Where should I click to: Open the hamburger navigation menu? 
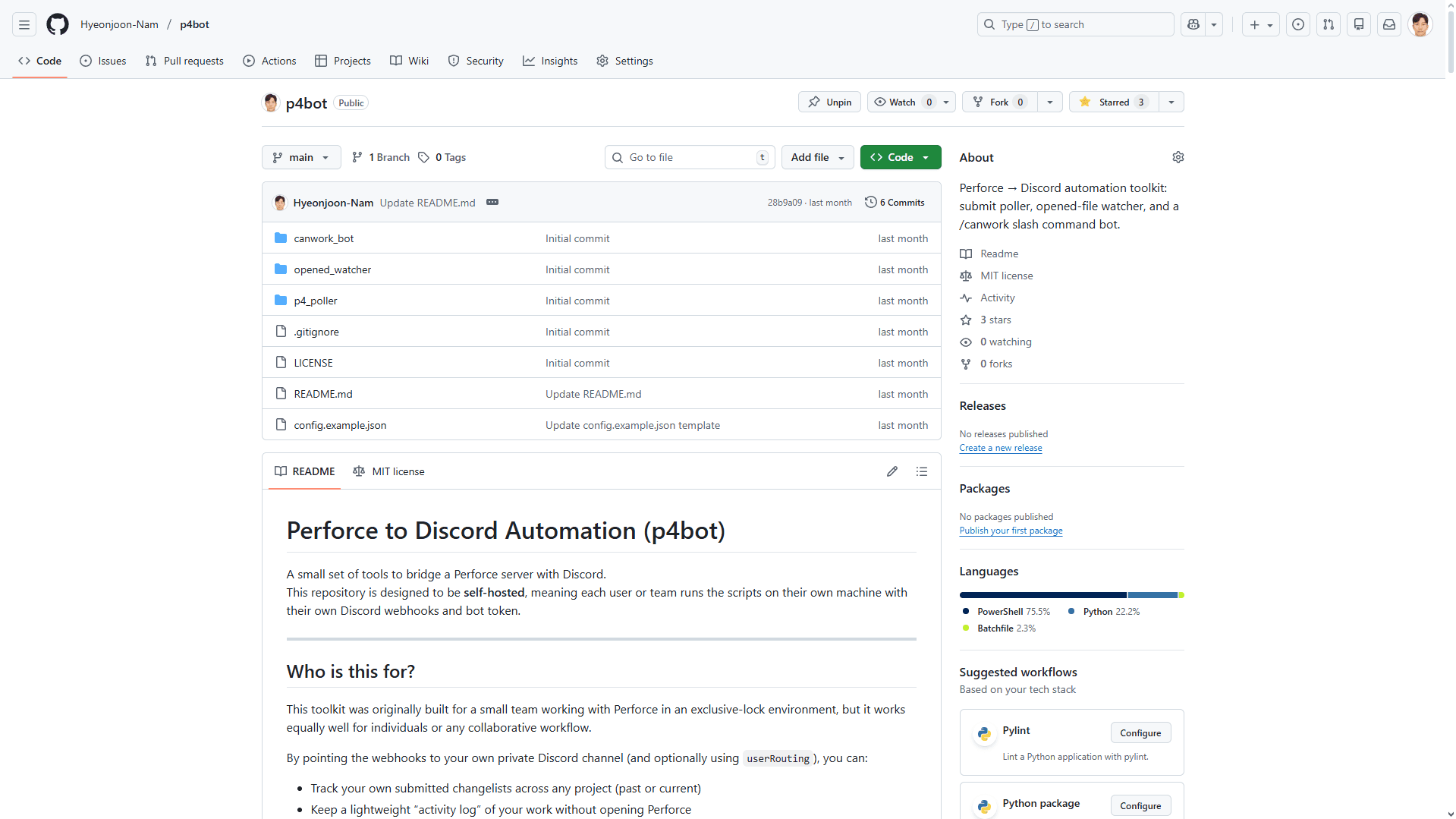[24, 24]
